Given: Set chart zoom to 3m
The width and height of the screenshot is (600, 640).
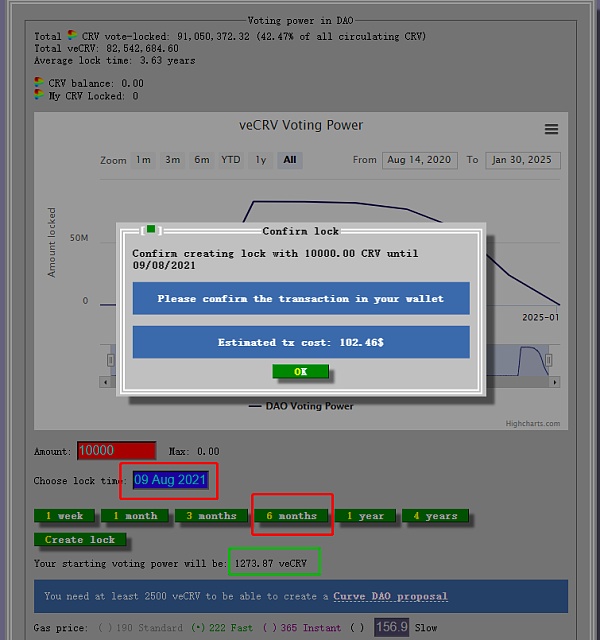Looking at the screenshot, I should tap(173, 160).
